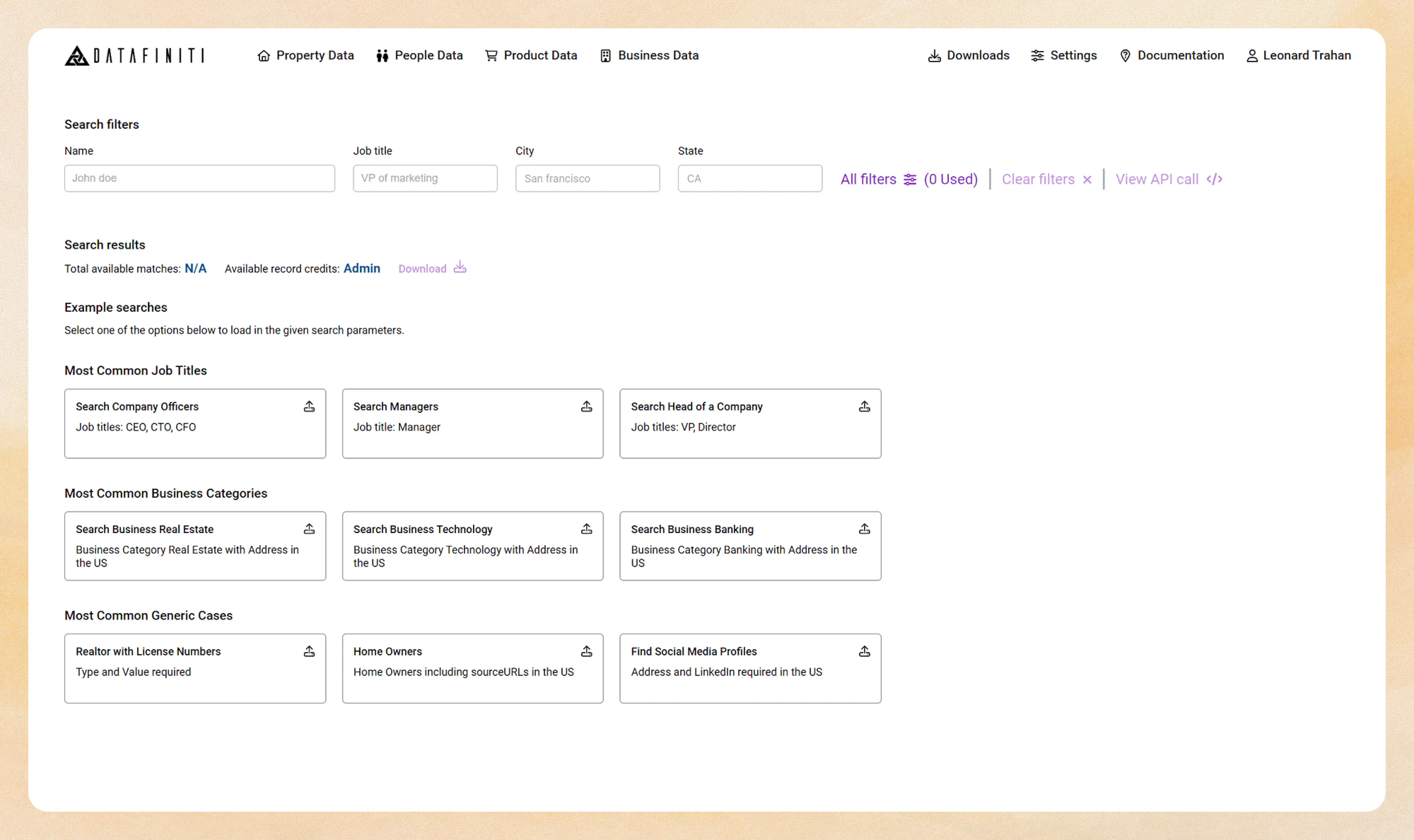Click the Datafiniti logo icon
The image size is (1414, 840).
point(78,55)
